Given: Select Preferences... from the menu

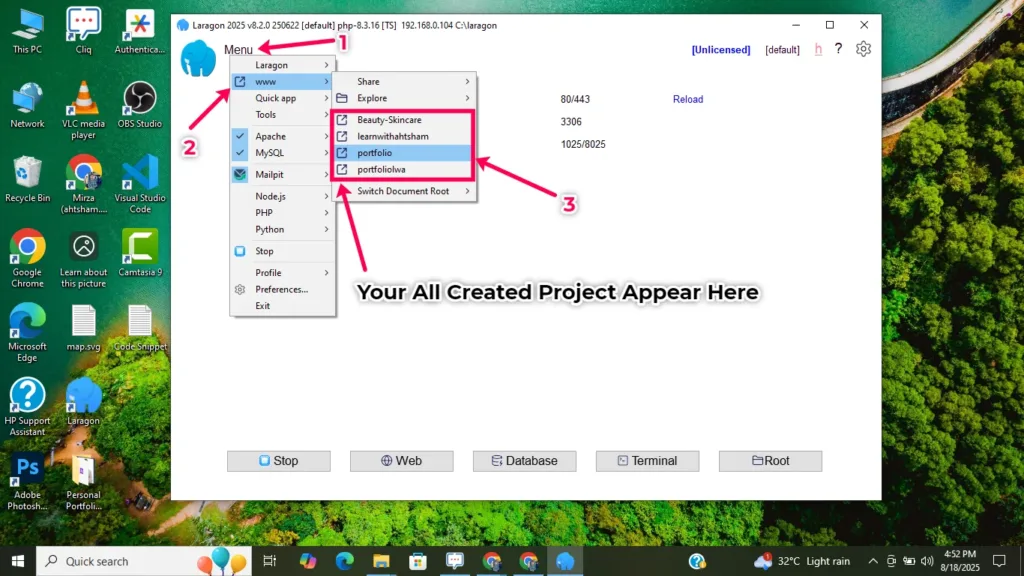Looking at the screenshot, I should [x=281, y=289].
